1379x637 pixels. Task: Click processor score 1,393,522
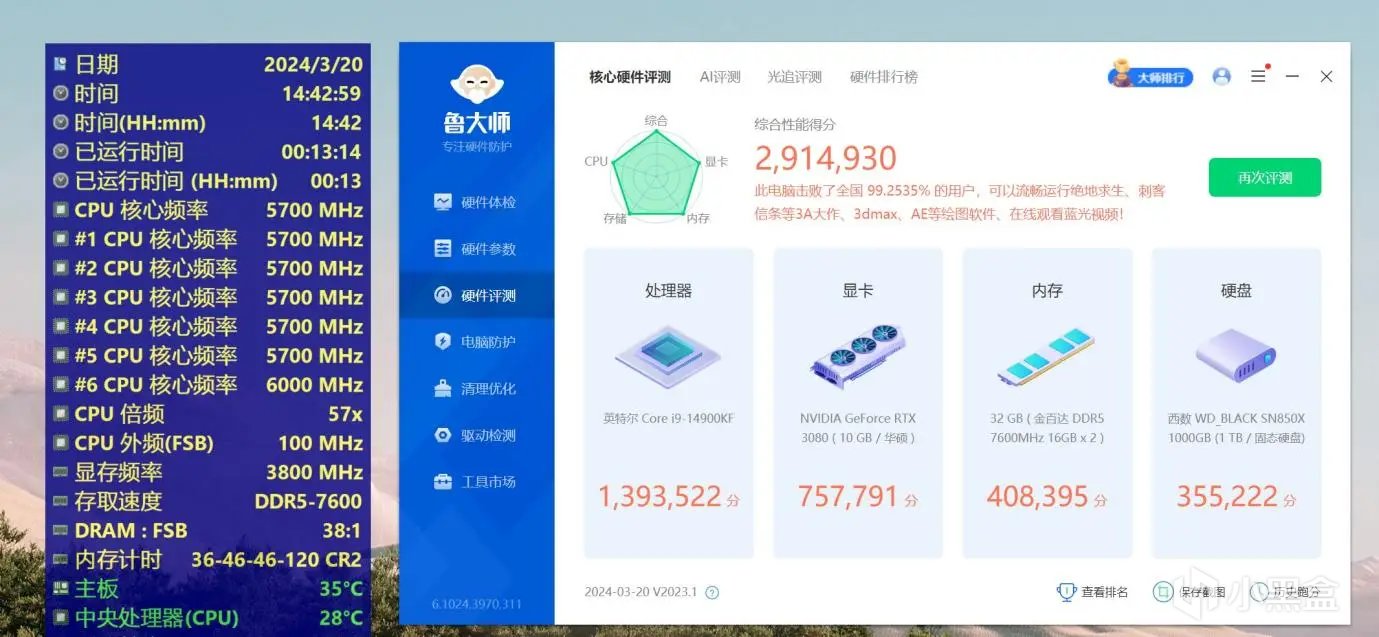click(660, 496)
